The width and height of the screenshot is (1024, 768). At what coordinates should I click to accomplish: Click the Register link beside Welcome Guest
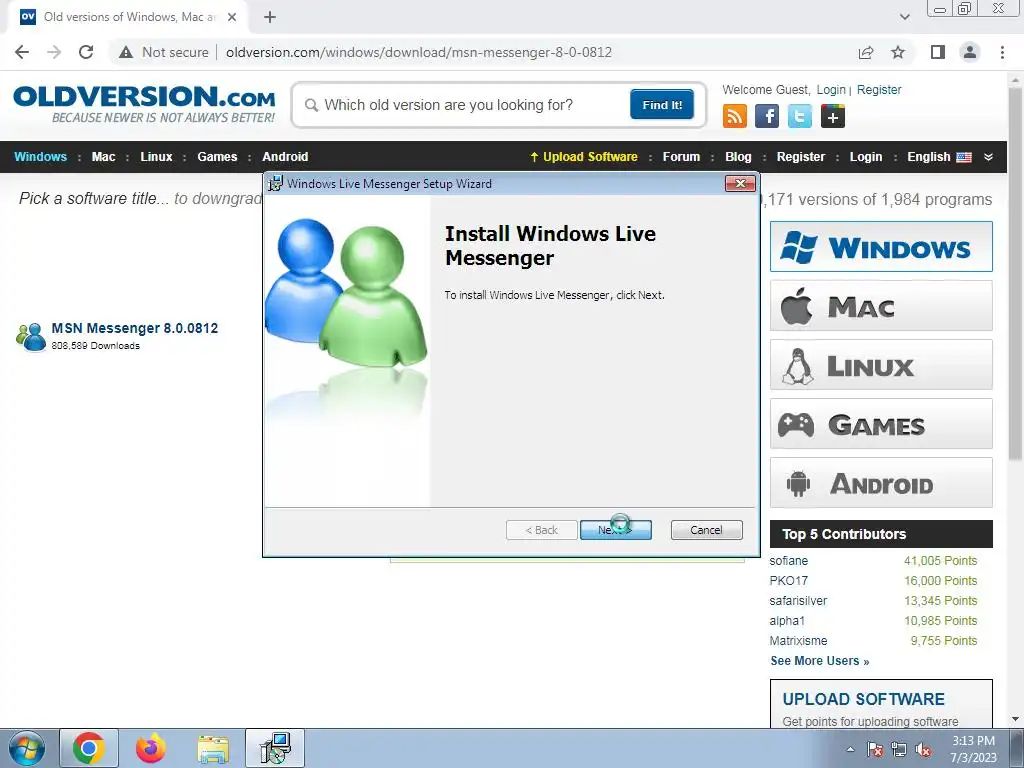pos(879,89)
